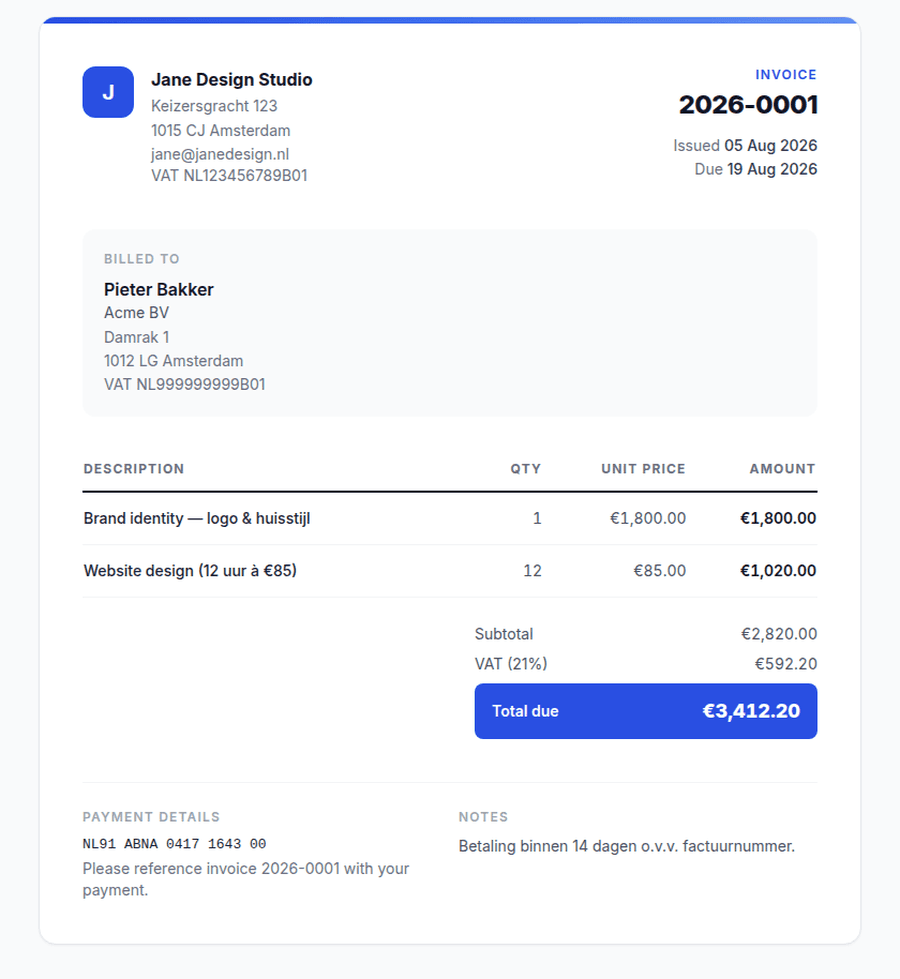Click the blue Total due box

(x=646, y=711)
